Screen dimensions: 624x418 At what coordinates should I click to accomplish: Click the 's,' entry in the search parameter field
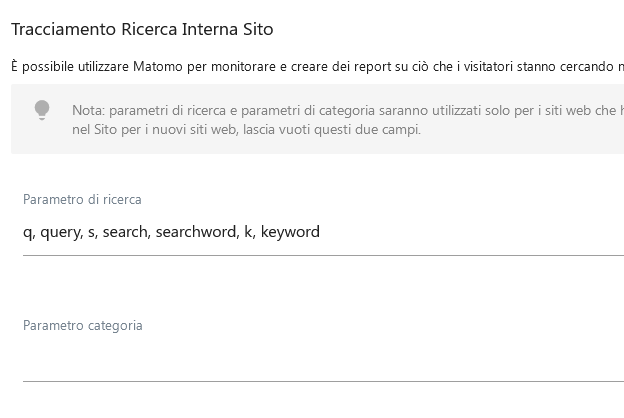92,232
